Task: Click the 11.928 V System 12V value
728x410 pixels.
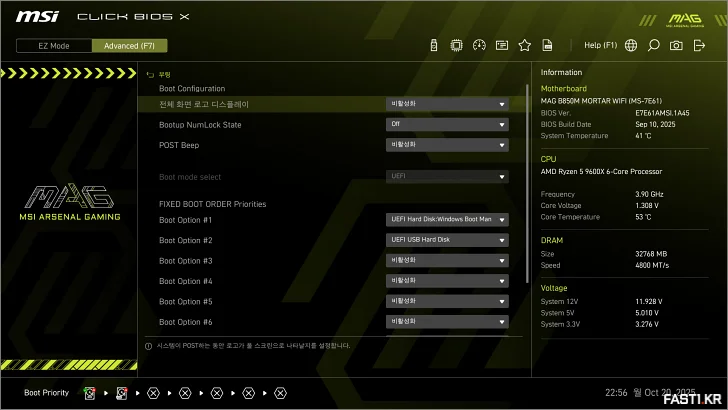Action: [649, 302]
